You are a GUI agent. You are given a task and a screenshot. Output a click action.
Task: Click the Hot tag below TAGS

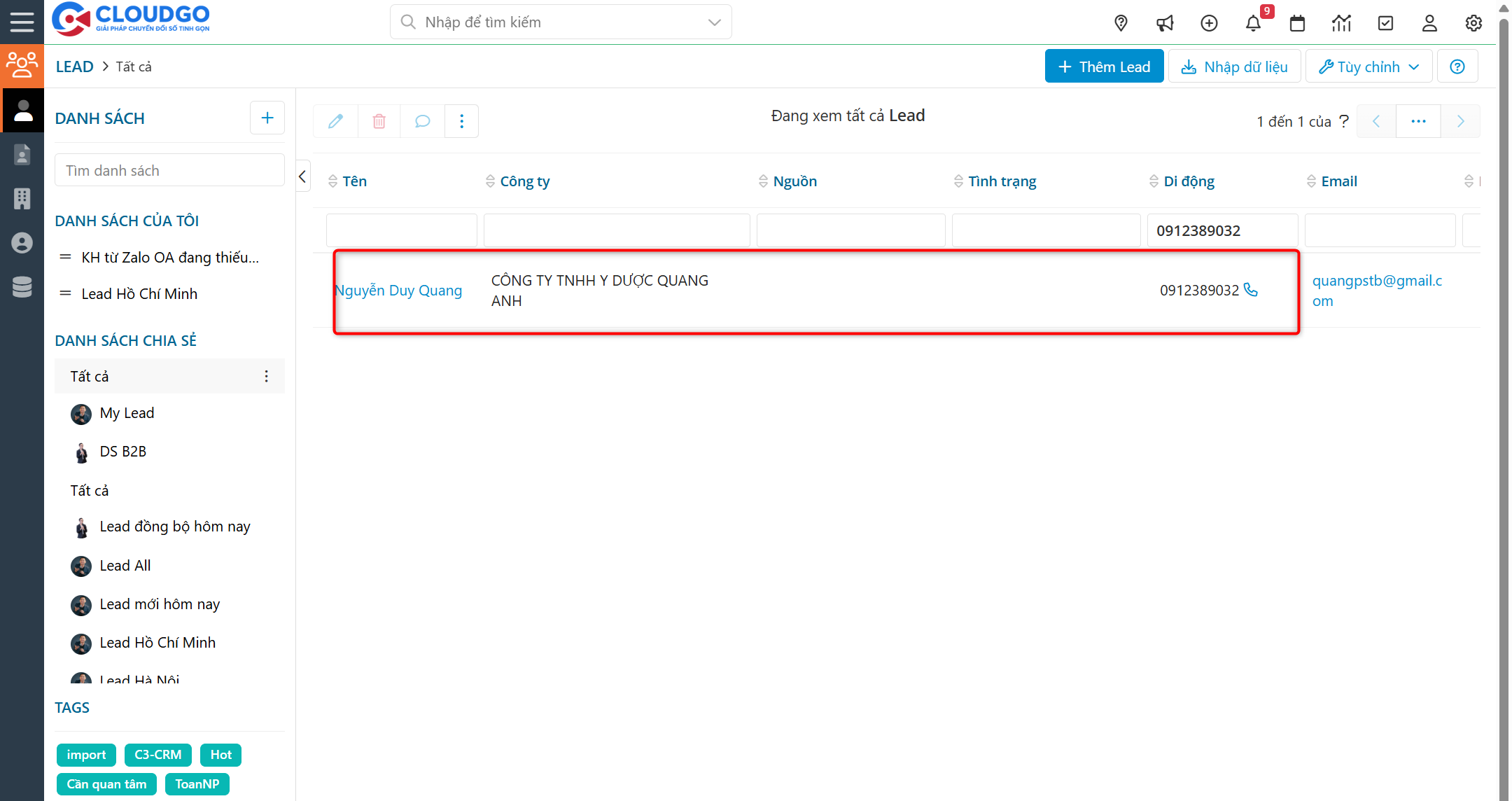click(220, 755)
